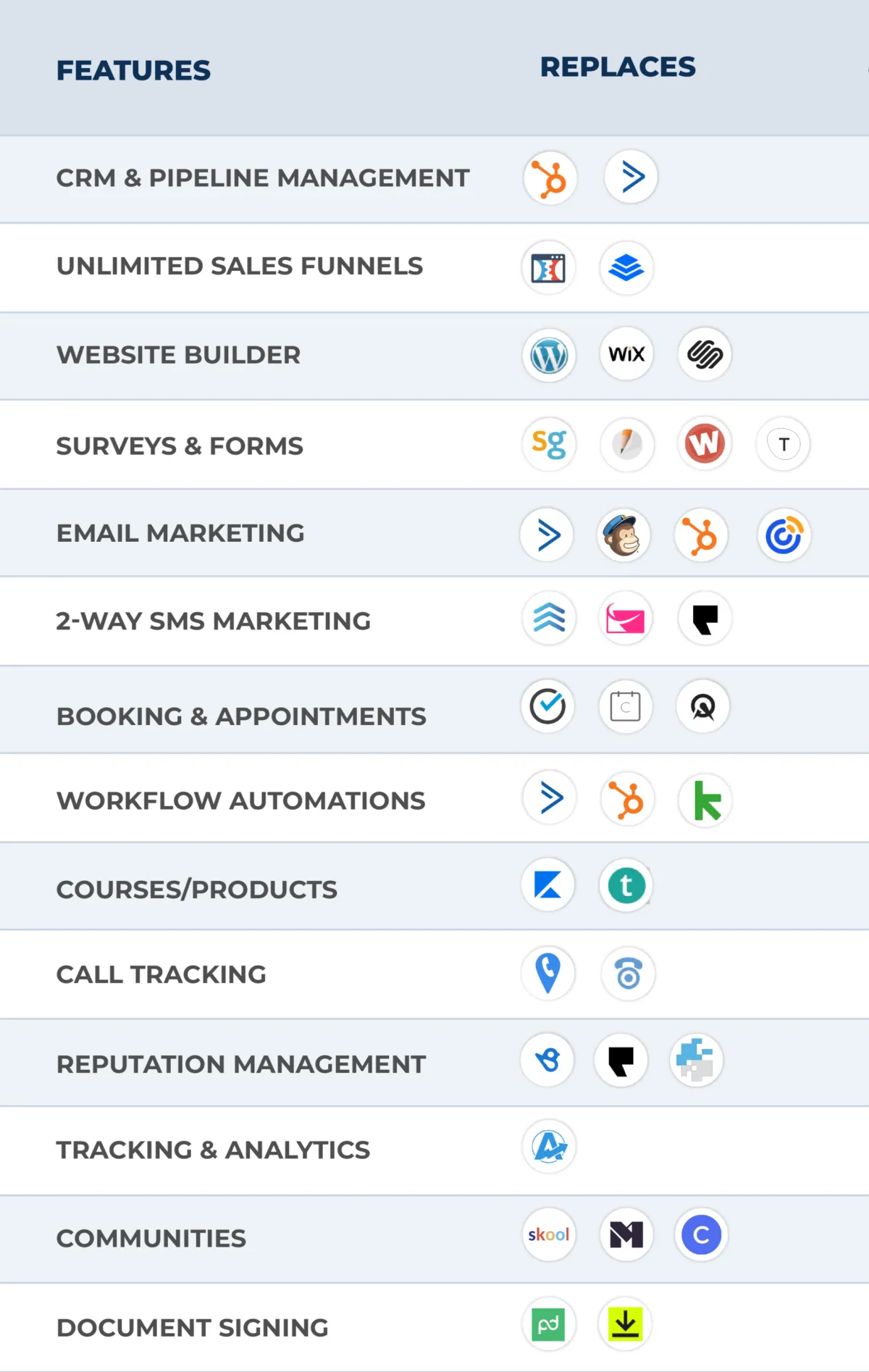Choose the Wix logo icon
The width and height of the screenshot is (869, 1372).
coord(626,354)
